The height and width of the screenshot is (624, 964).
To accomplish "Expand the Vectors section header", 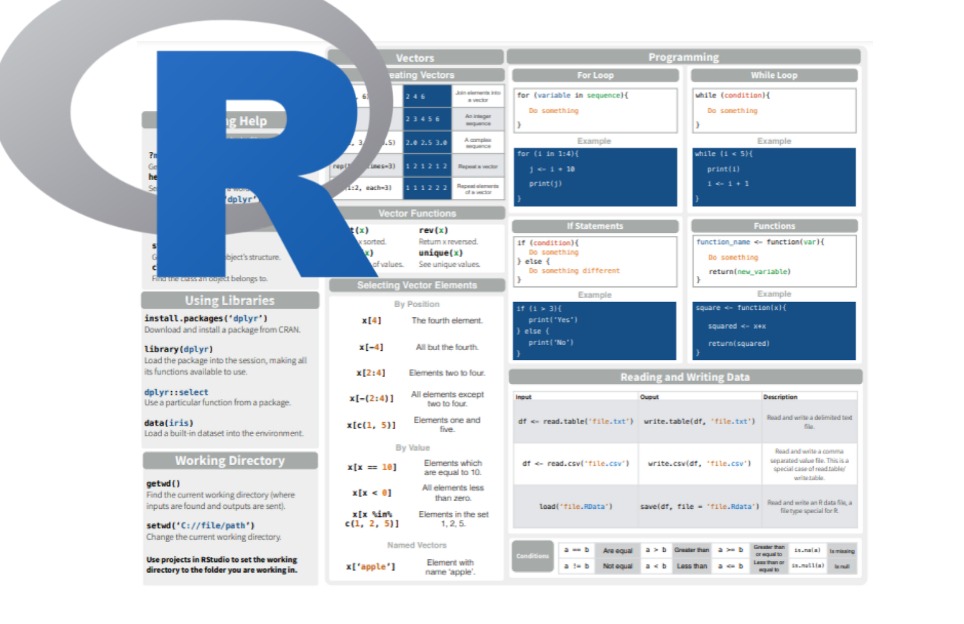I will (x=414, y=57).
